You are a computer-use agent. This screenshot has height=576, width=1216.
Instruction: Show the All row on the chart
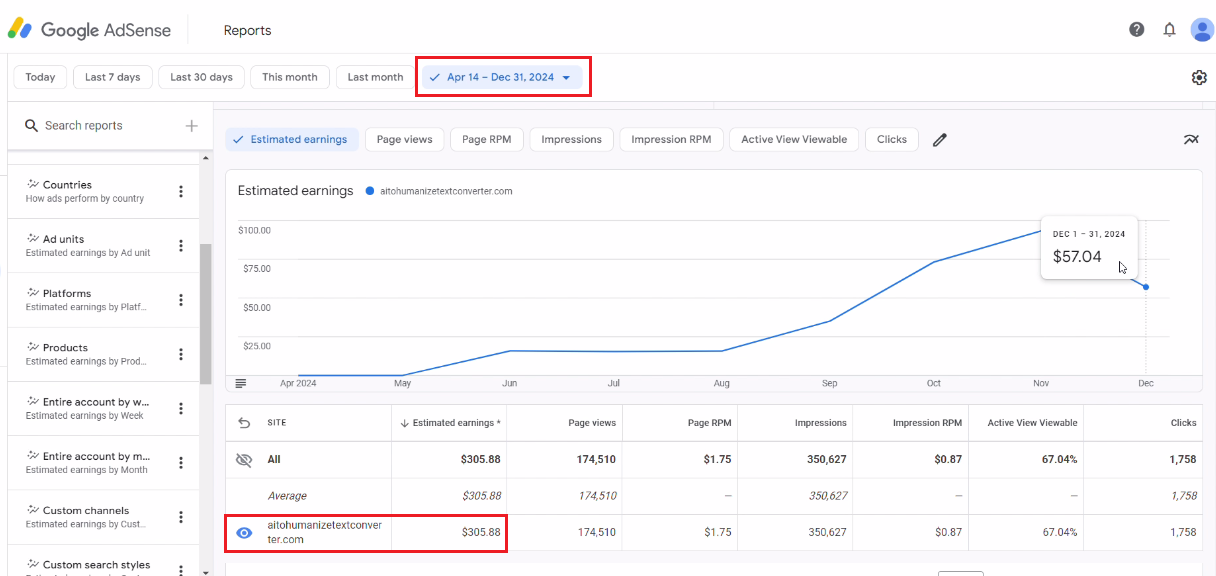pos(244,460)
